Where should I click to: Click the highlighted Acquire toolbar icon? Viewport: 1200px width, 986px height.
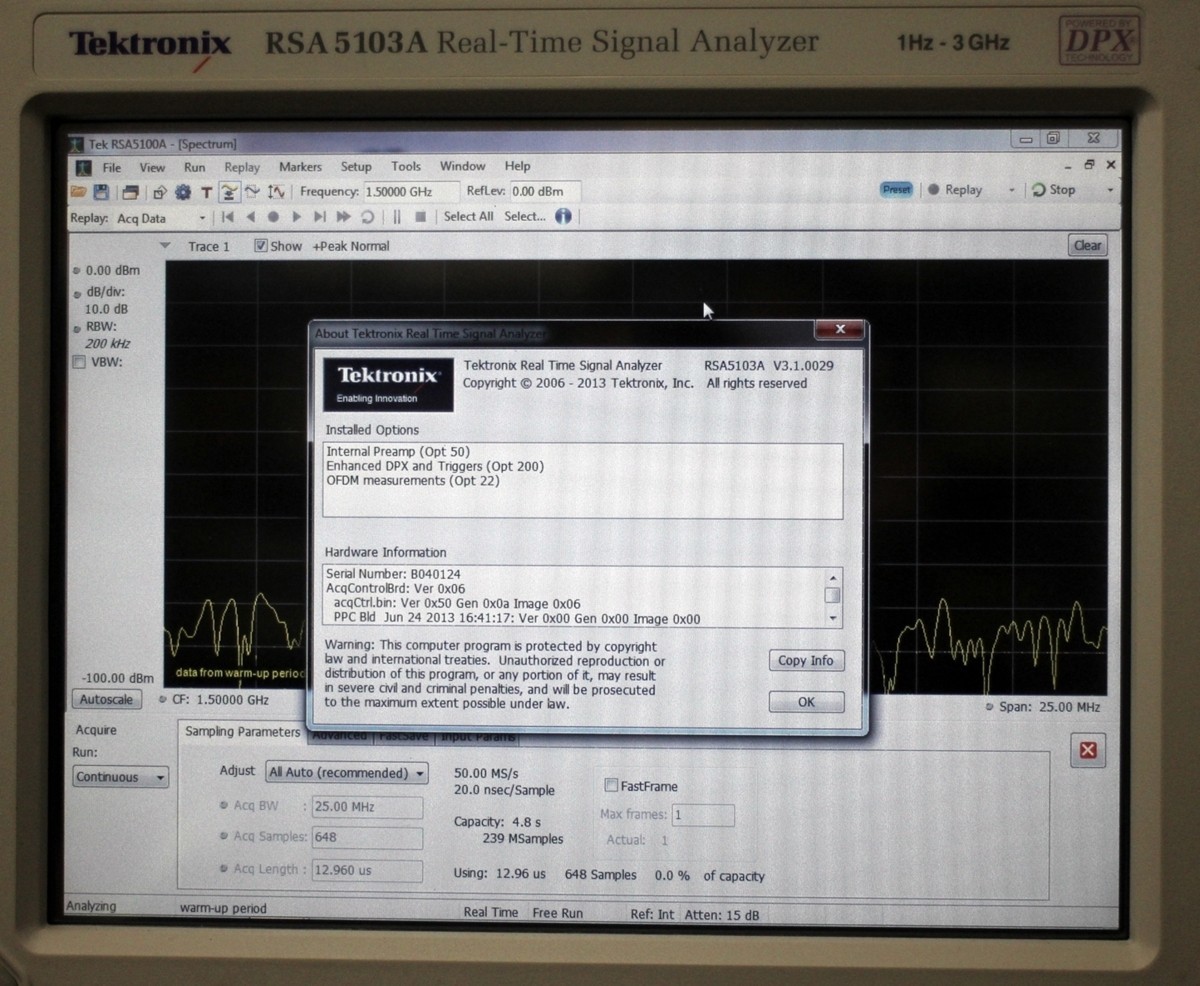(x=229, y=192)
